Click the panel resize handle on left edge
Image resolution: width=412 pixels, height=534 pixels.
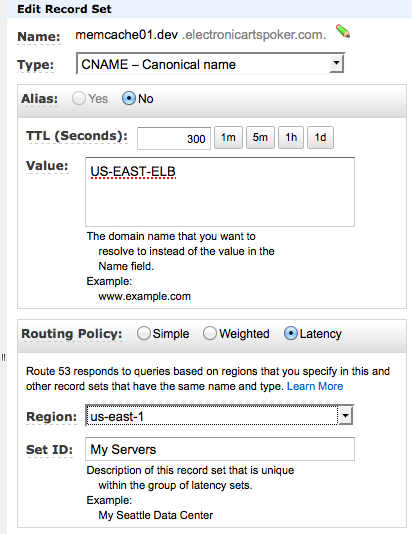(3, 358)
